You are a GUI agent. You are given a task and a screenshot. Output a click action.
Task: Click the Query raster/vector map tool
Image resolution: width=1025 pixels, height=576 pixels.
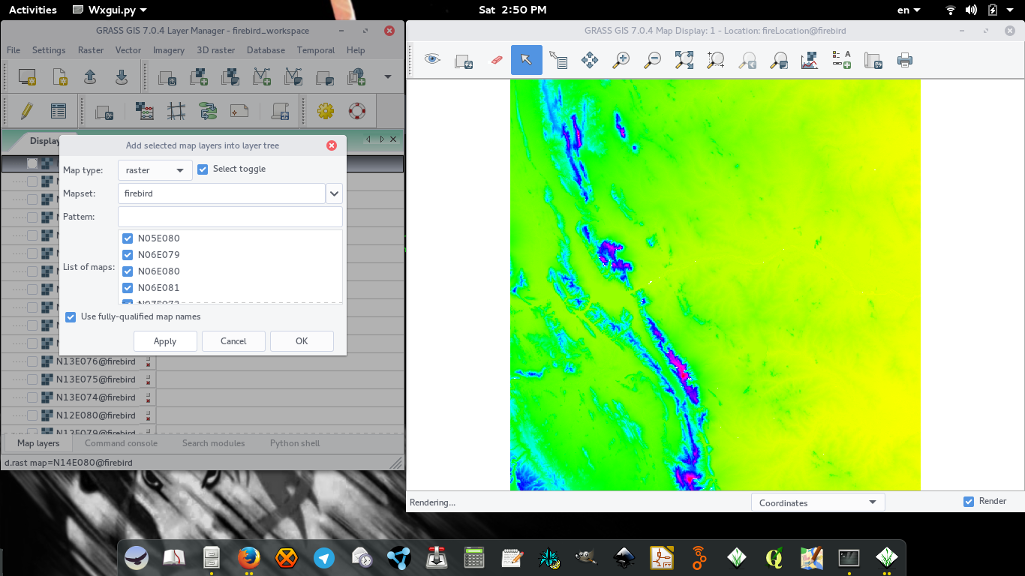(558, 60)
